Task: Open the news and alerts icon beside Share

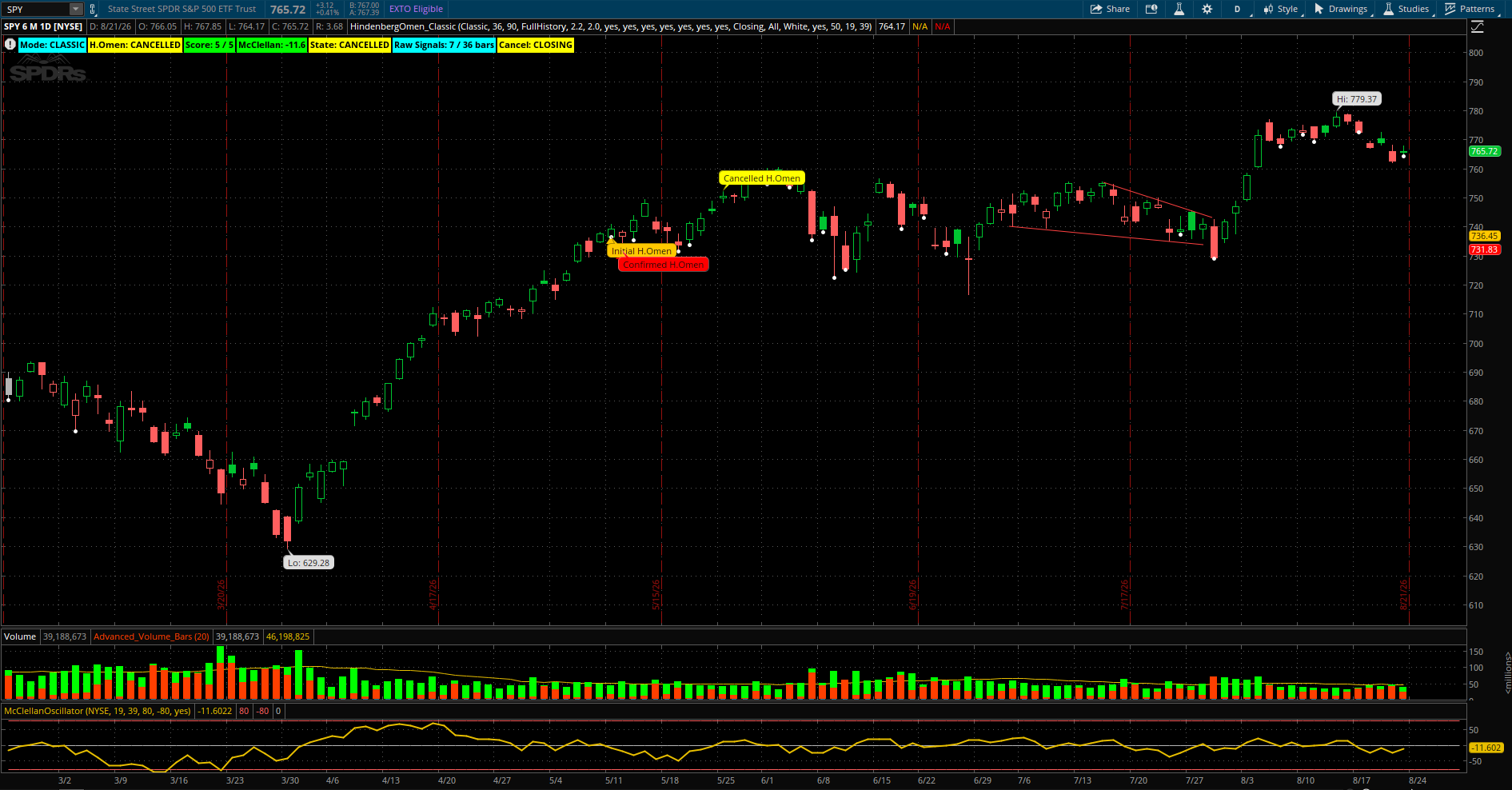Action: point(1151,10)
